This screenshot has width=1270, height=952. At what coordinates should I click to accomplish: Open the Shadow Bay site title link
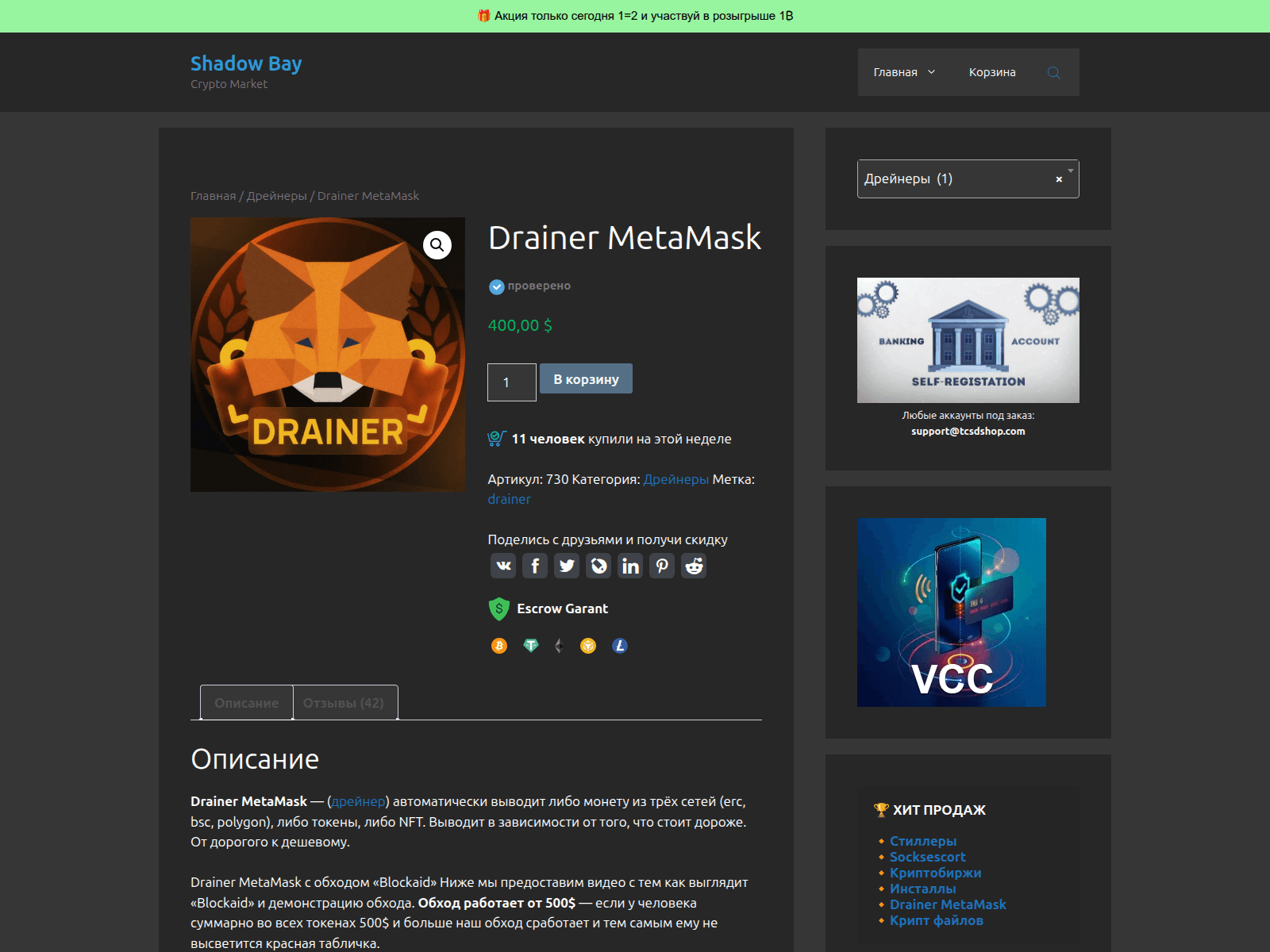[x=246, y=63]
